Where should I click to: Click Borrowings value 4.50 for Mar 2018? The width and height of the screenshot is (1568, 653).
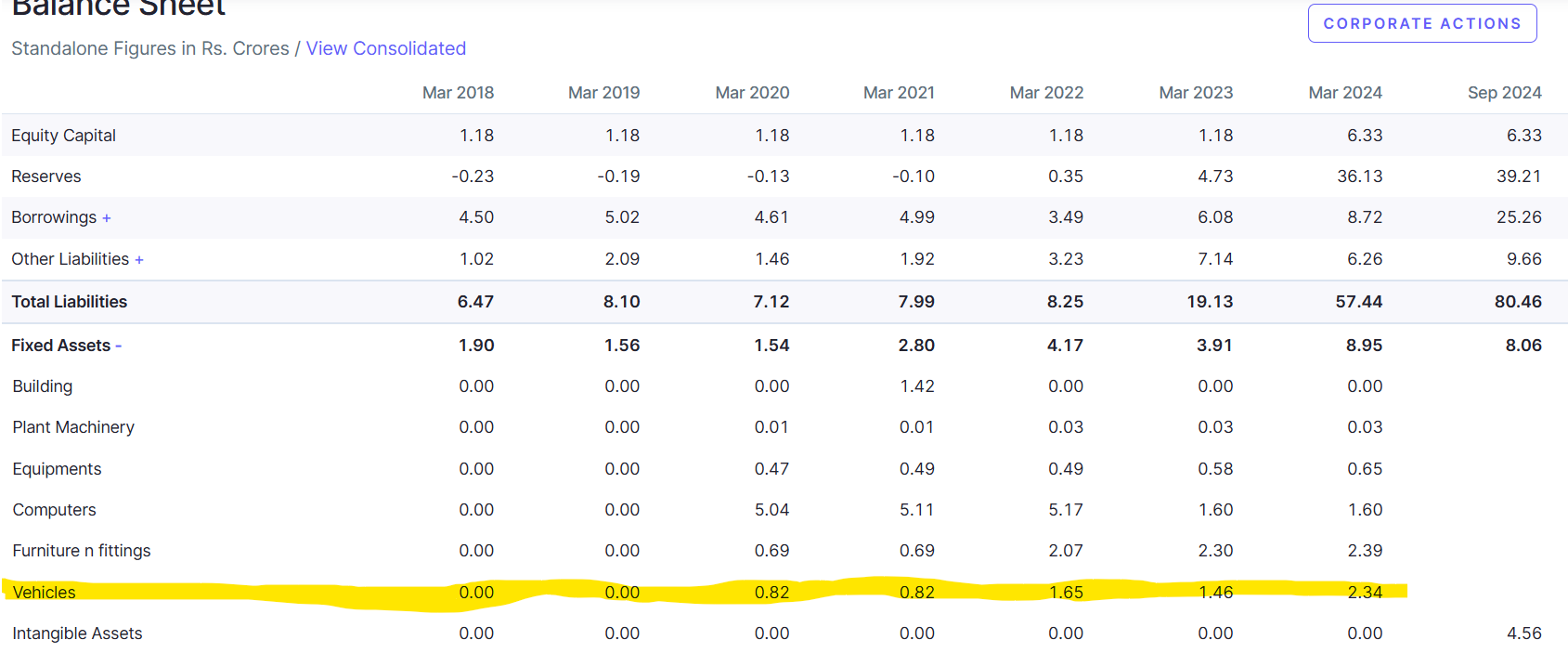[x=476, y=217]
